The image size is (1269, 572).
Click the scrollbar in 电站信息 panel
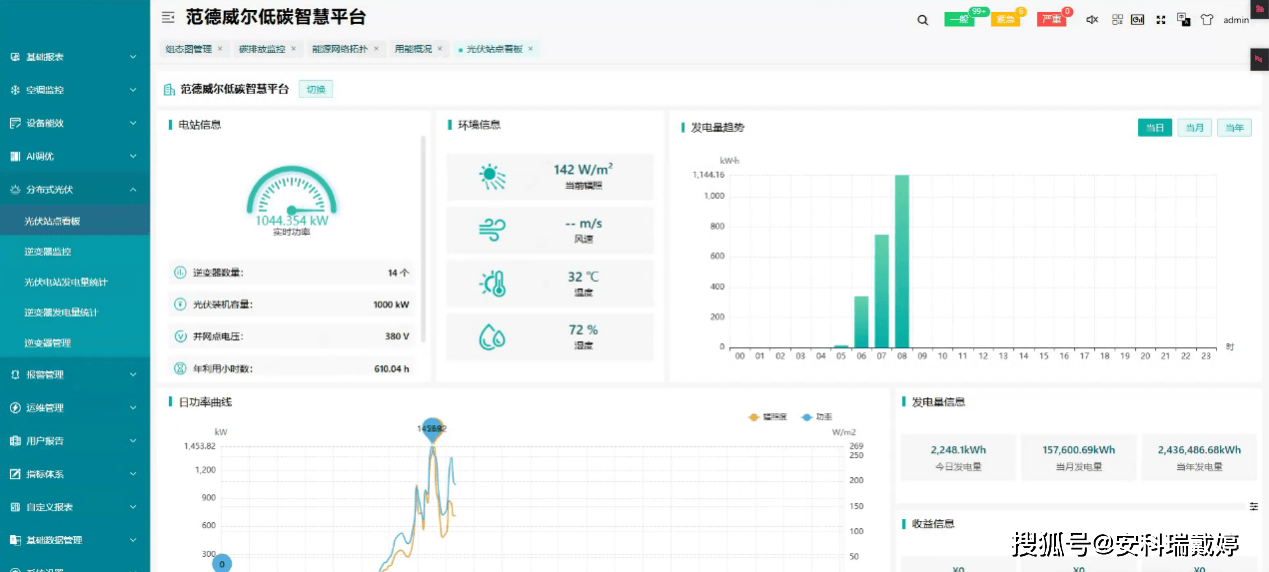423,240
